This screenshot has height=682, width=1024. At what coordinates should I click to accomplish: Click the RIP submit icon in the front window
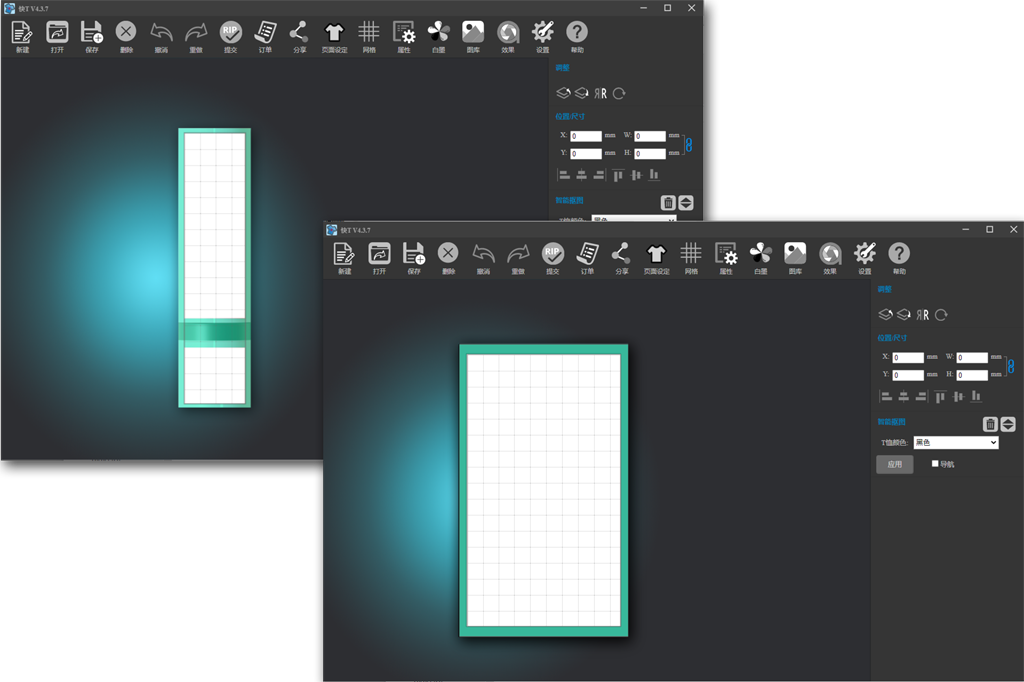tap(553, 254)
